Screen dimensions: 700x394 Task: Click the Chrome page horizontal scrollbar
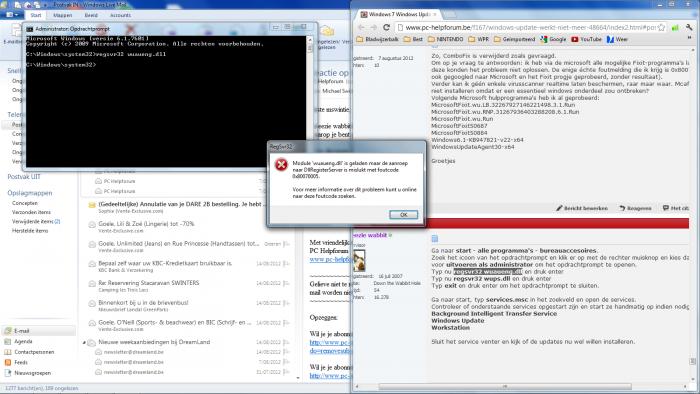(504, 386)
